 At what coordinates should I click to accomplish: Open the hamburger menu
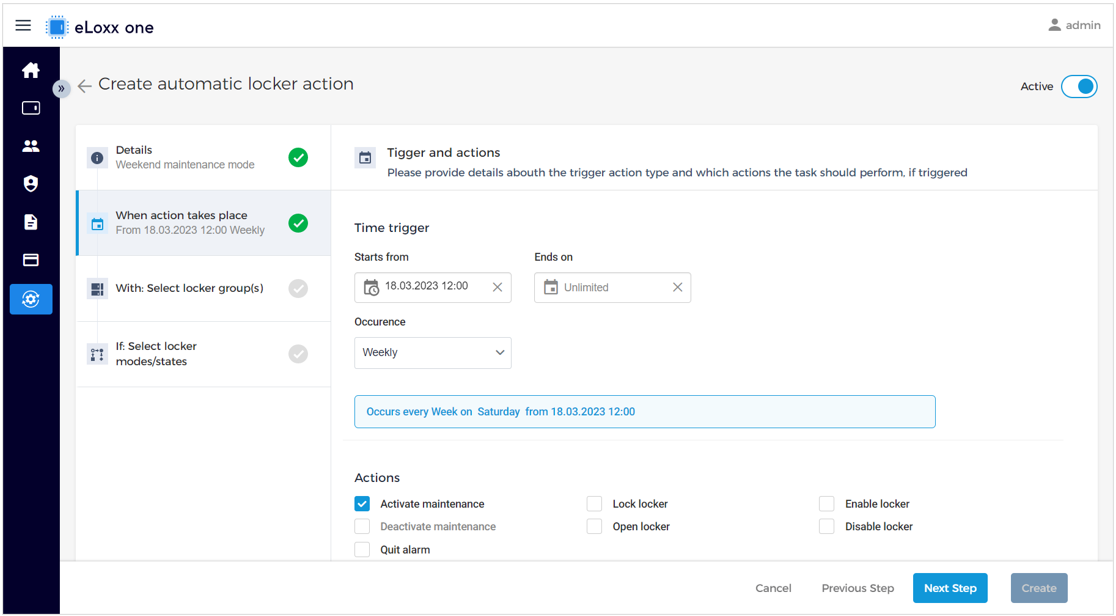tap(23, 26)
